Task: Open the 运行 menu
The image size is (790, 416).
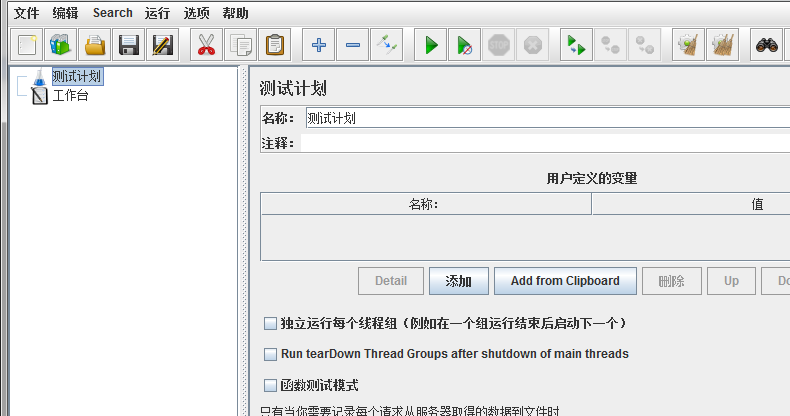Action: 157,13
